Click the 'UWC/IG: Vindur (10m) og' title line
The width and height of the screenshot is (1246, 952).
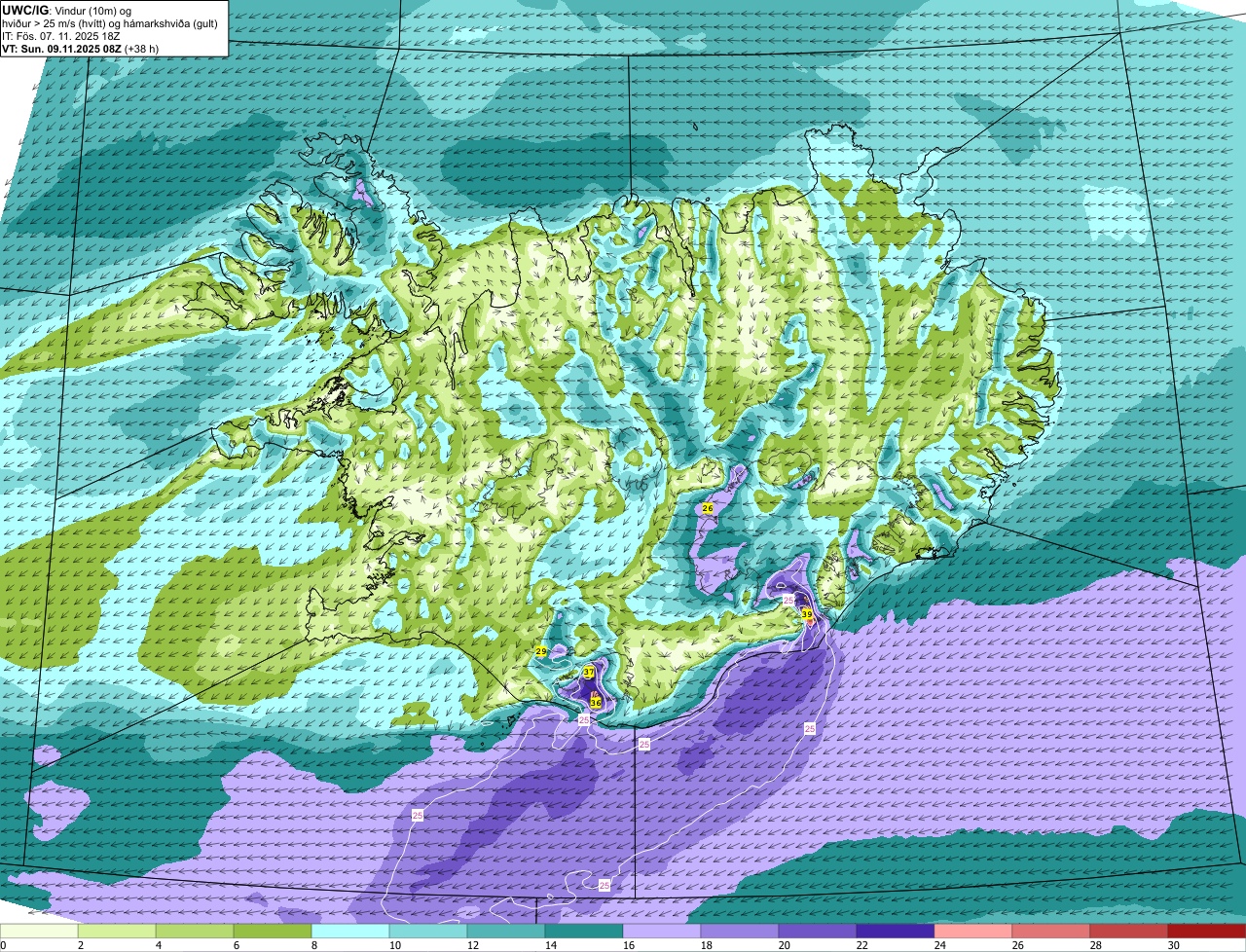pyautogui.click(x=67, y=10)
